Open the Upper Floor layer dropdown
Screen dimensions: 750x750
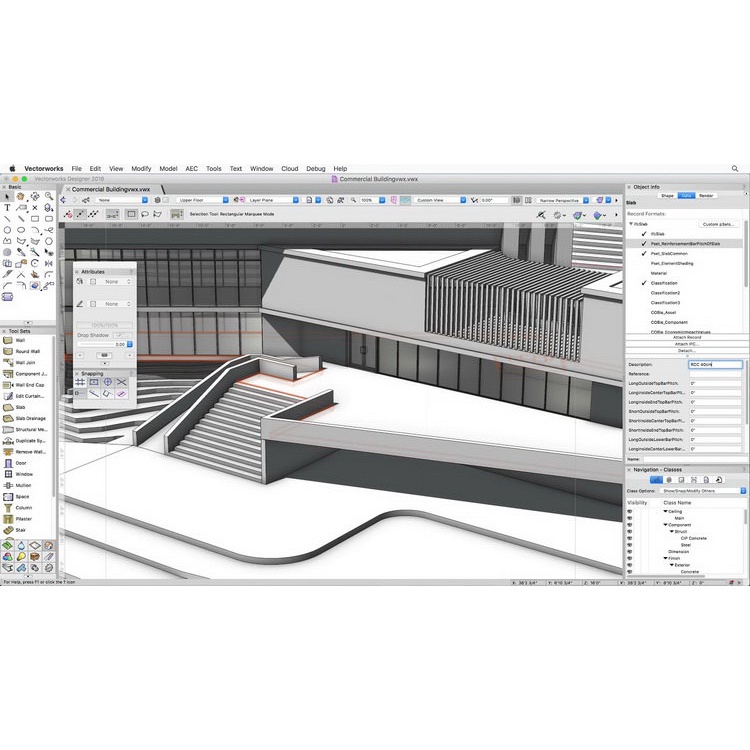207,200
